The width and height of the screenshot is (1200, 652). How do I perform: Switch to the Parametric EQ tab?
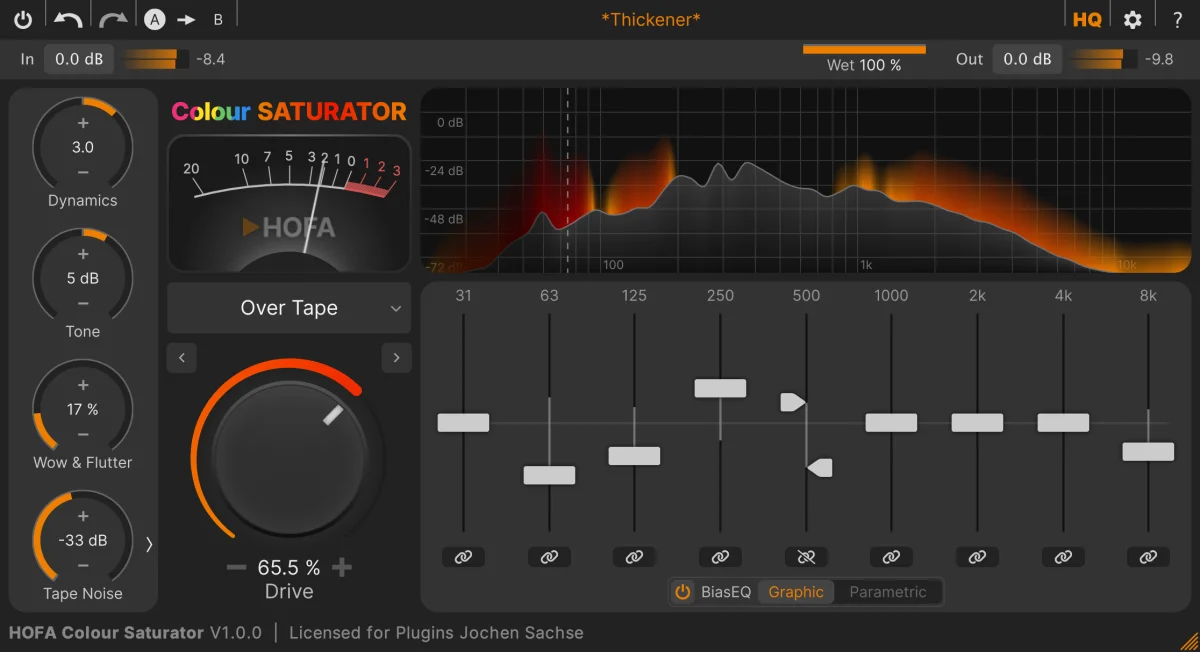click(x=889, y=591)
